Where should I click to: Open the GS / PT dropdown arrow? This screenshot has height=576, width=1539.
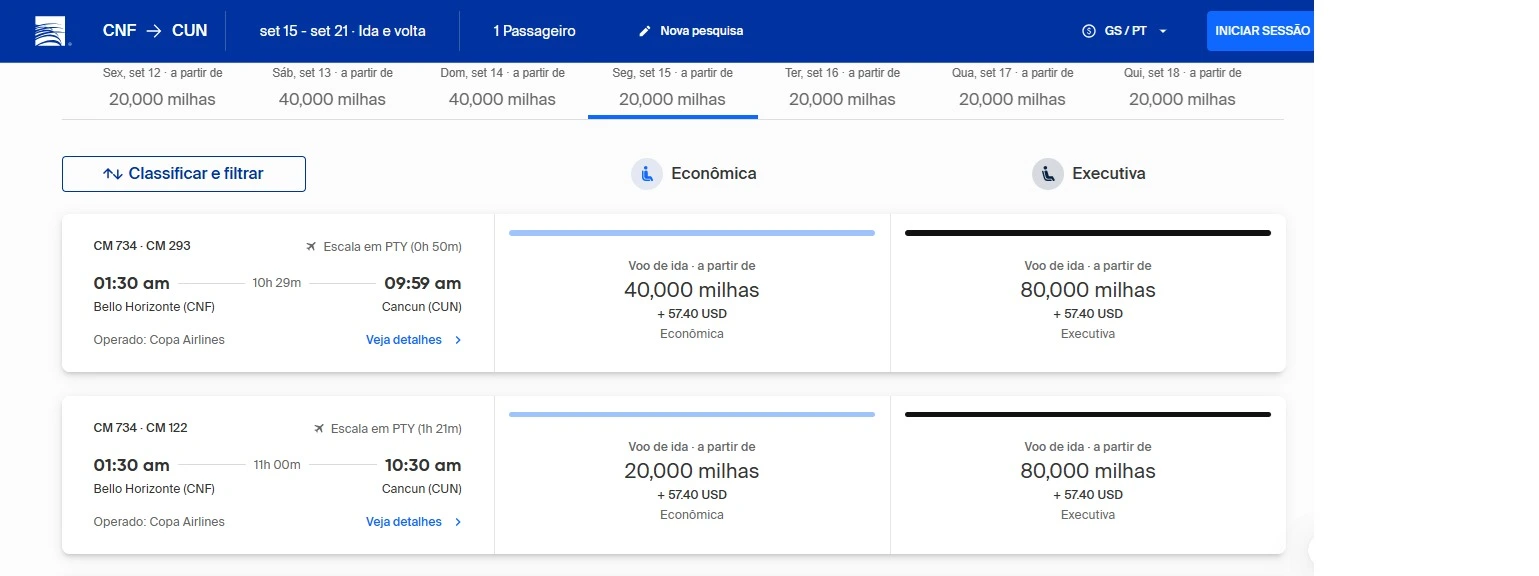click(x=1163, y=31)
